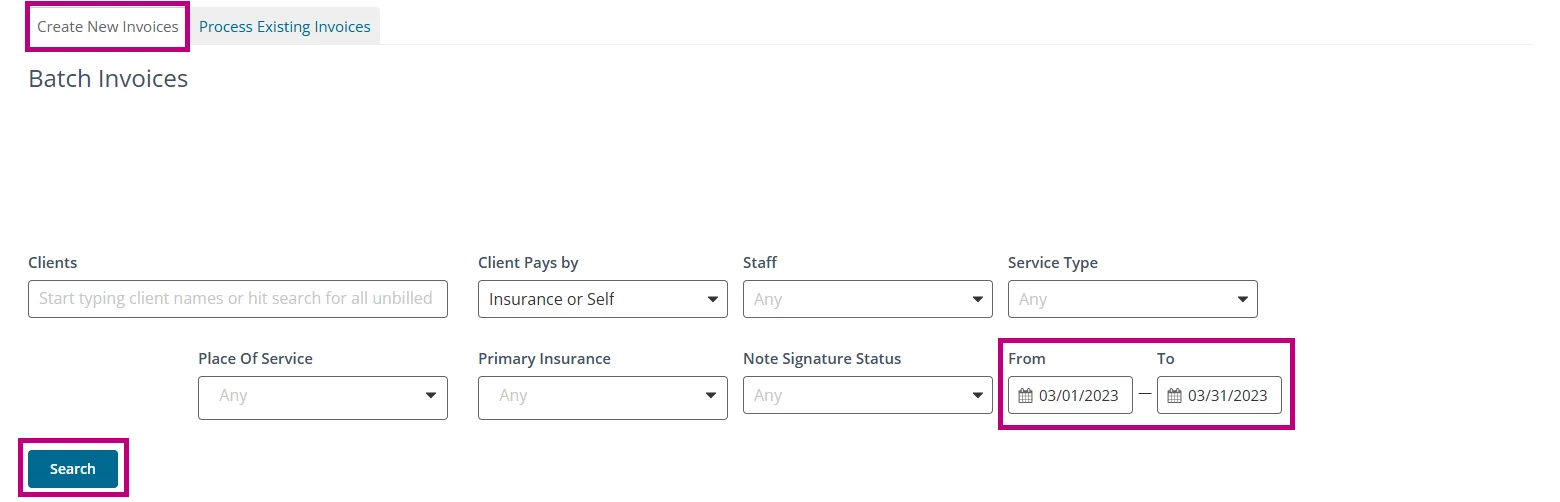Click the Client Pays by label
This screenshot has width=1560, height=502.
coord(528,263)
